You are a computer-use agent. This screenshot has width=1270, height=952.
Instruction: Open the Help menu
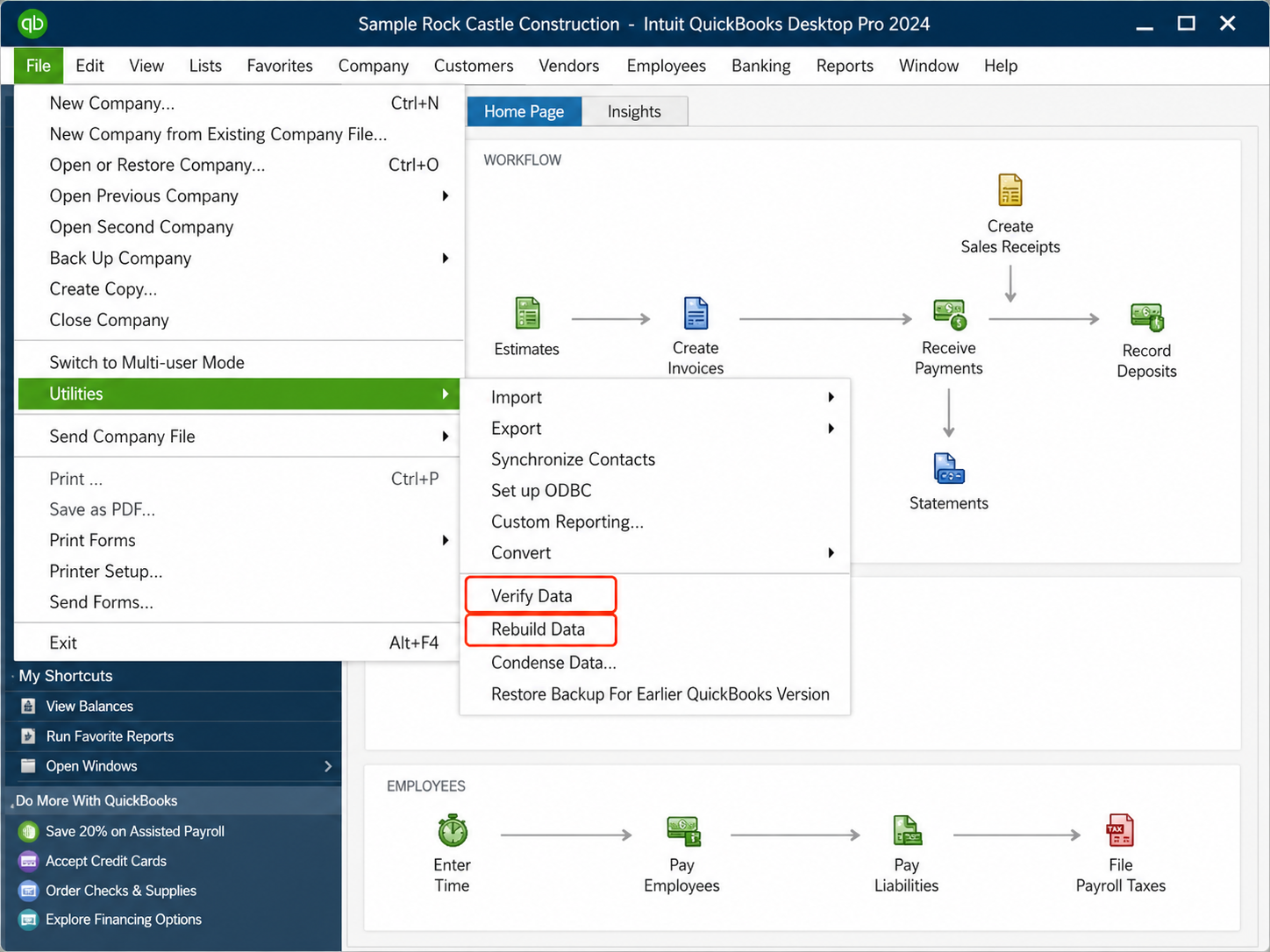pos(1000,66)
